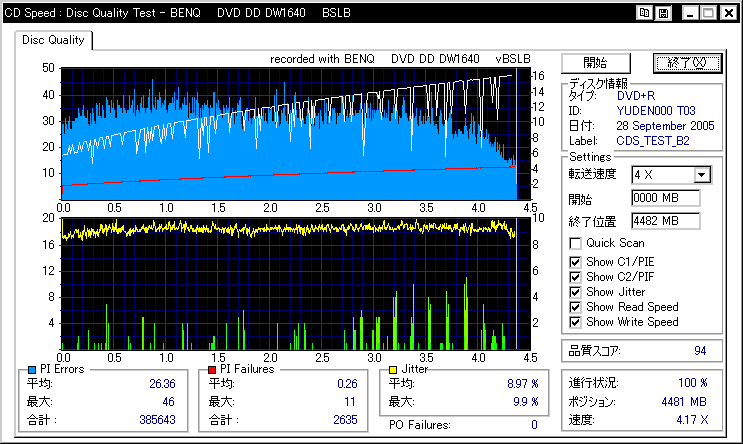The width and height of the screenshot is (743, 444).
Task: Disable Show Write Speed checkbox
Action: (575, 322)
